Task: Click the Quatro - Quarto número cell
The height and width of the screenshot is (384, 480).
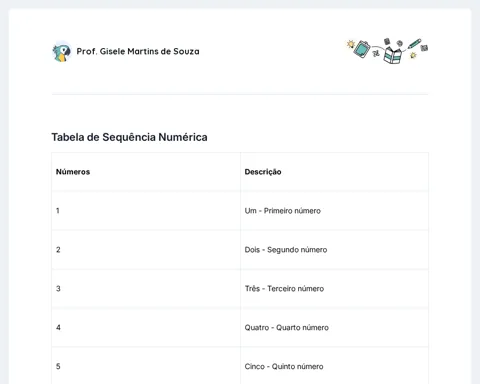Action: tap(334, 328)
